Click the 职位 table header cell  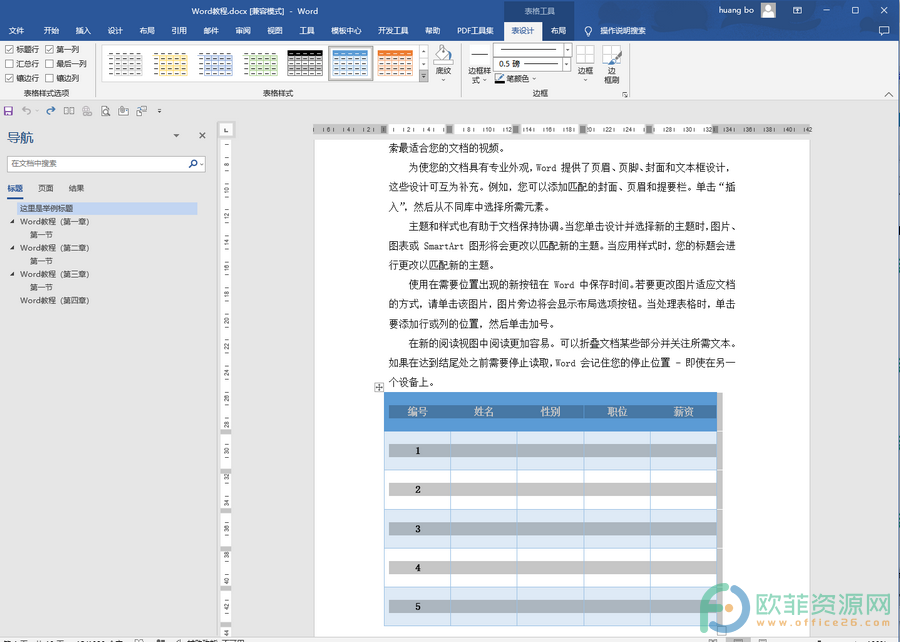(x=617, y=411)
